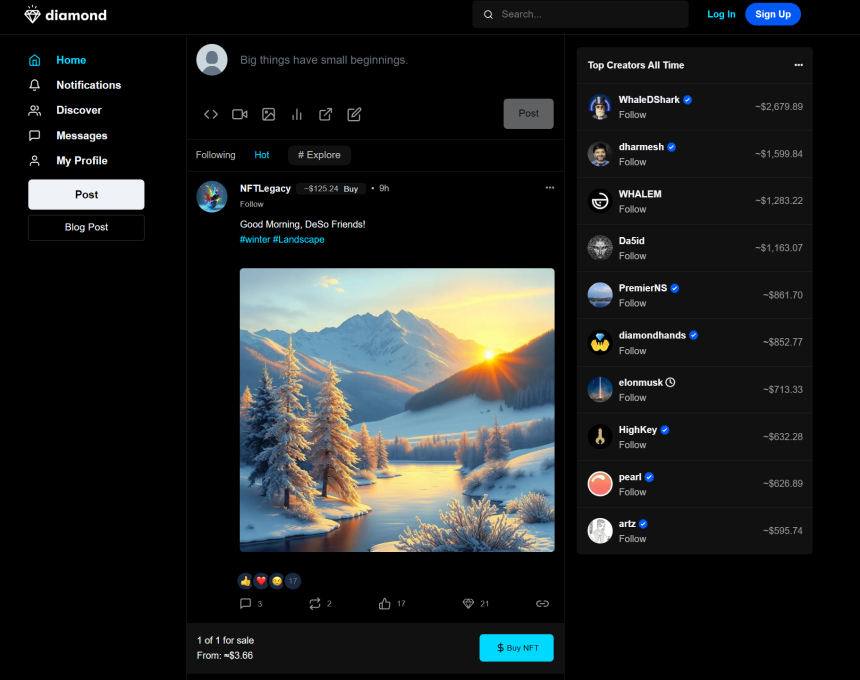Open Top Creators panel options menu
Viewport: 860px width, 680px height.
pyautogui.click(x=799, y=65)
